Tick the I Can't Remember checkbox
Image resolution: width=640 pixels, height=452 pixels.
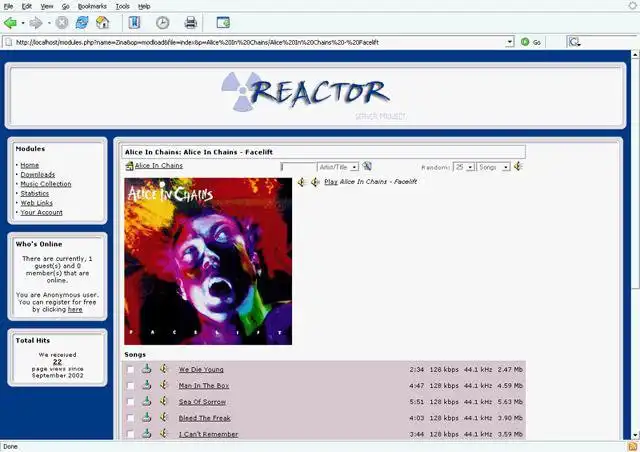click(130, 434)
